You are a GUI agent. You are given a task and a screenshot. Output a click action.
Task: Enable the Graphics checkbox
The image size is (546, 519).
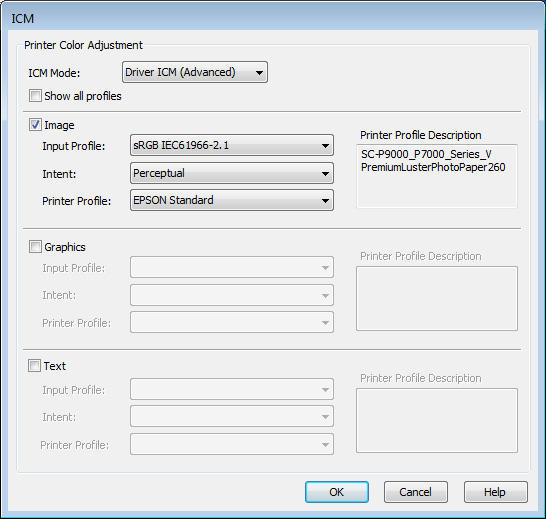pyautogui.click(x=35, y=247)
